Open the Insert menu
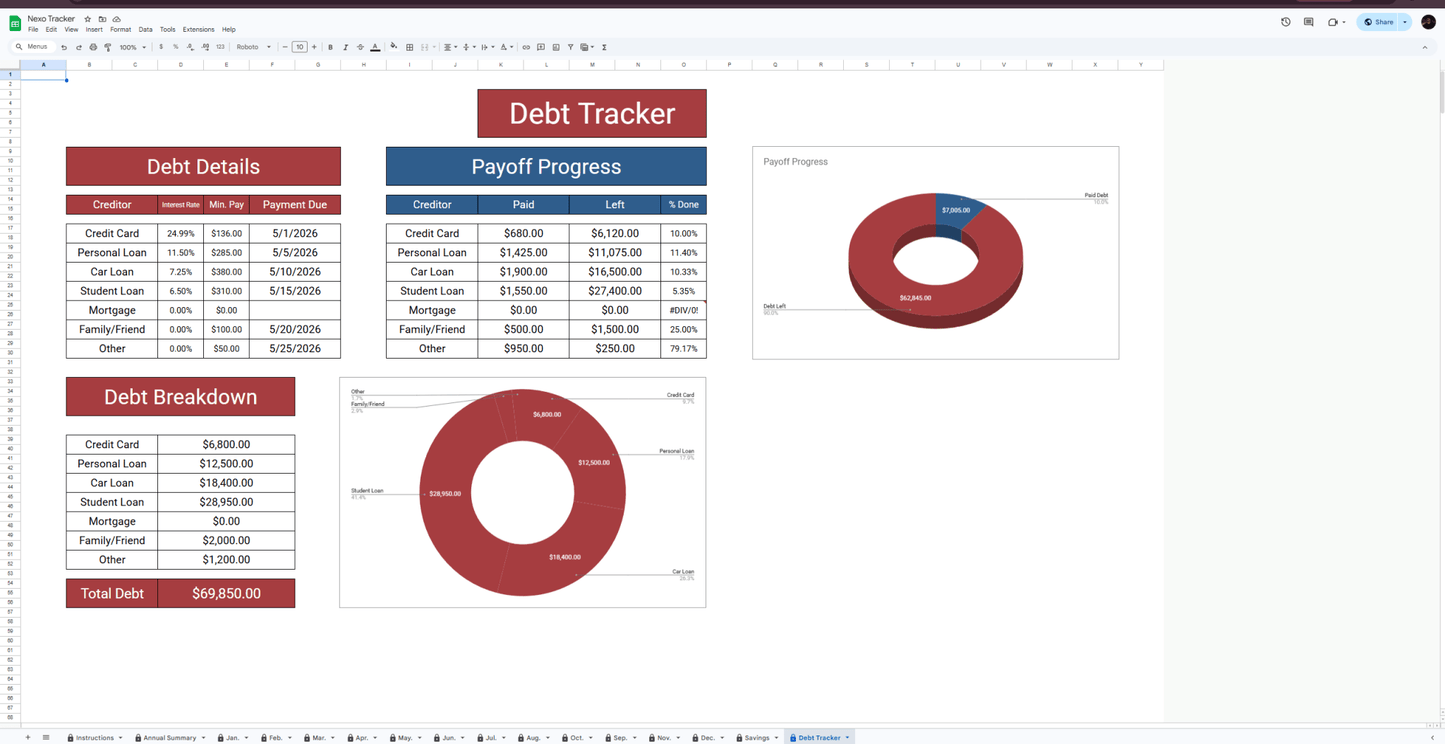Image resolution: width=1445 pixels, height=744 pixels. [94, 30]
